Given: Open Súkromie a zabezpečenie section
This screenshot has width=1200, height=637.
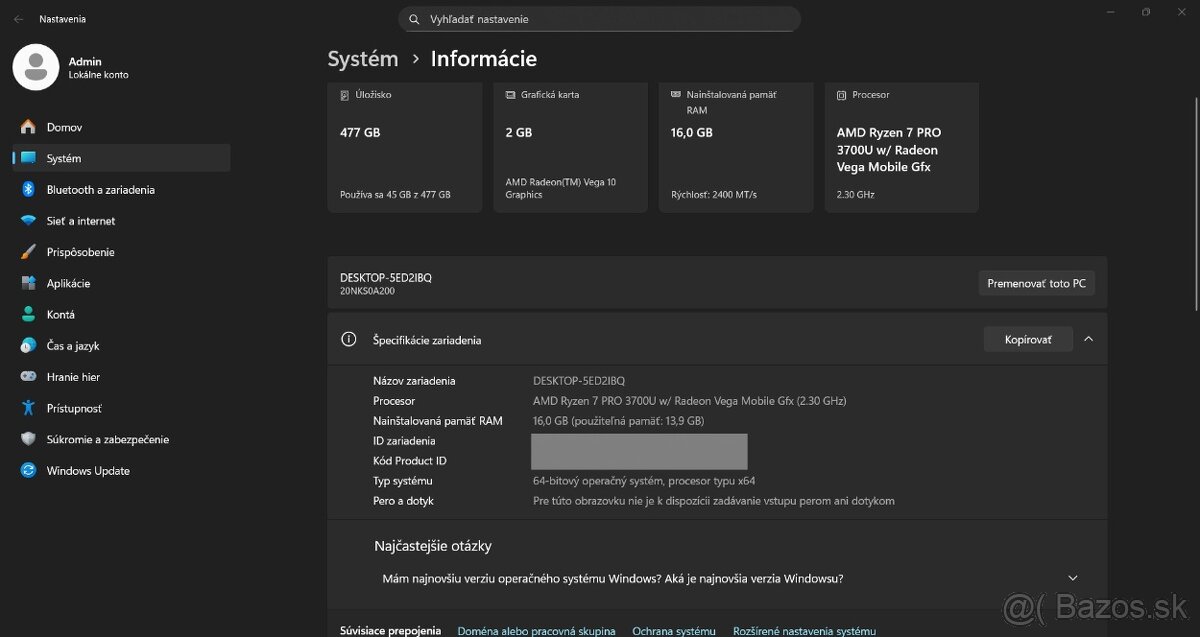Looking at the screenshot, I should pos(108,439).
